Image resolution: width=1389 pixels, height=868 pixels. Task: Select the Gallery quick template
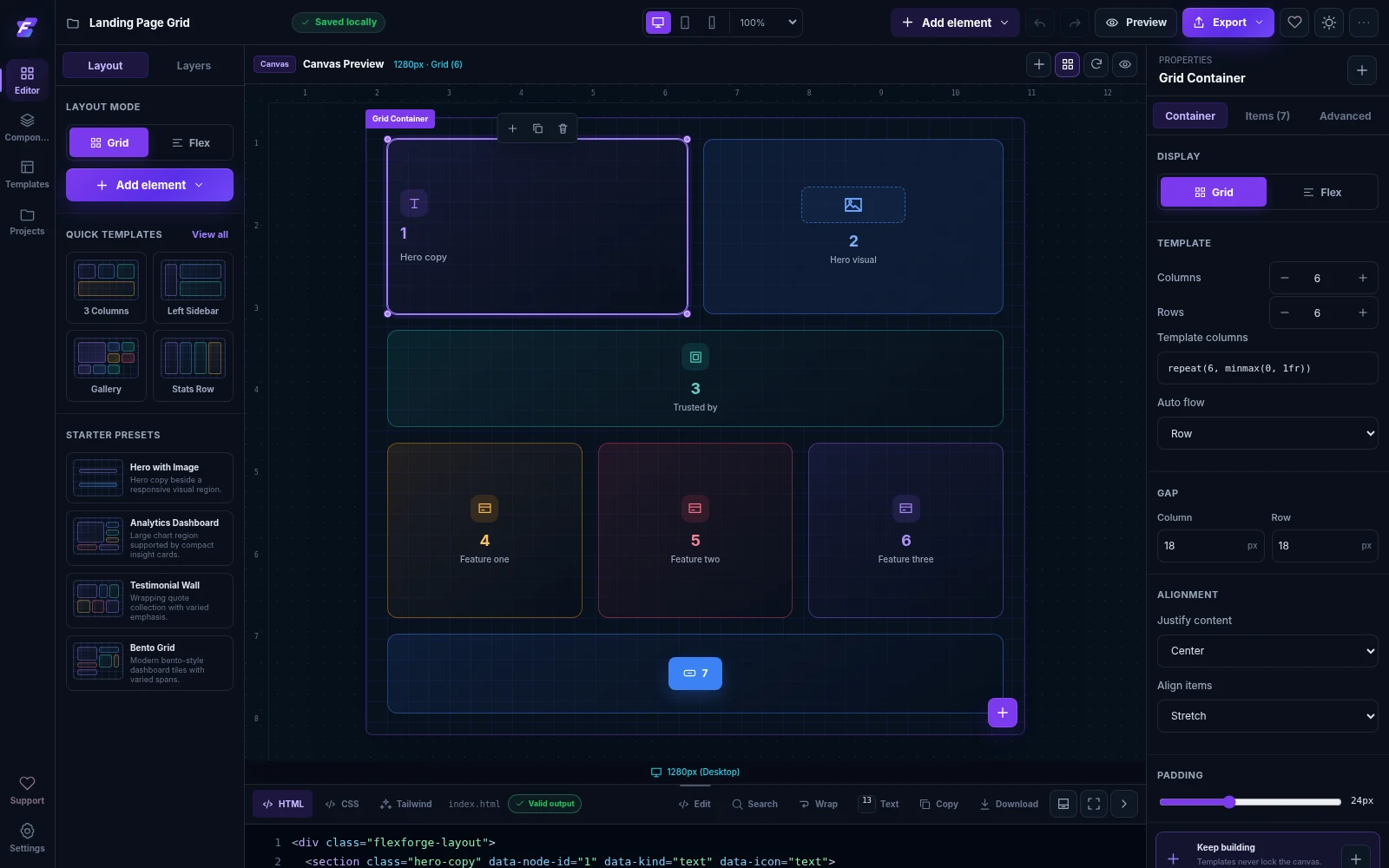[x=106, y=365]
